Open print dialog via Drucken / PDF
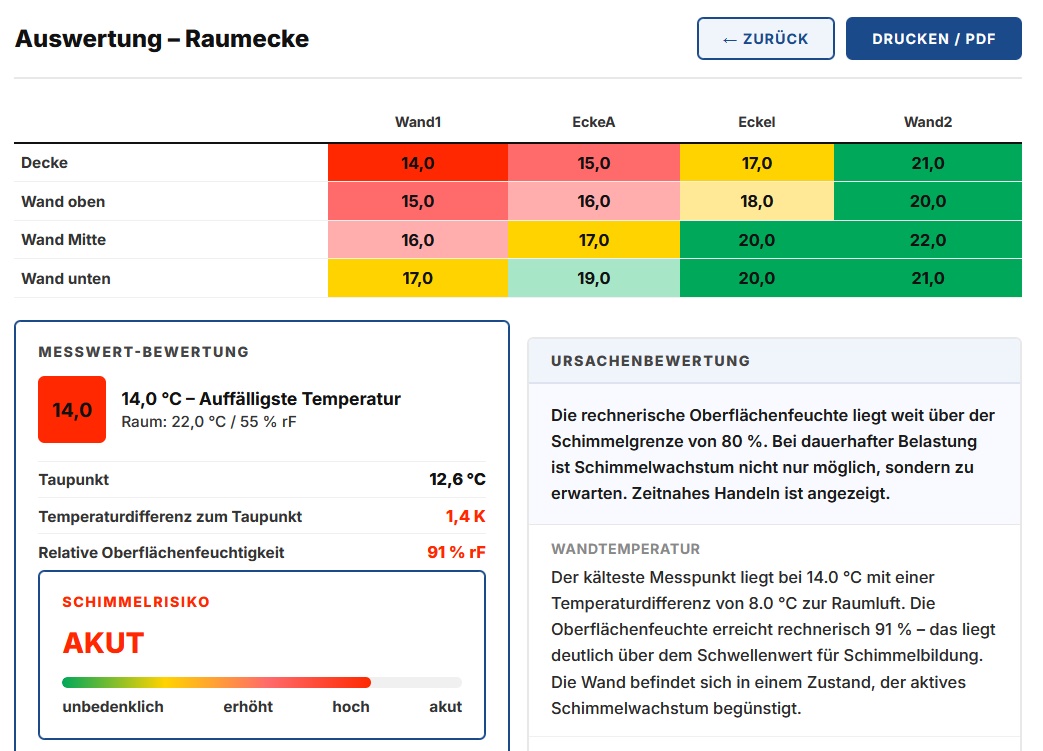1043x751 pixels. coord(933,39)
